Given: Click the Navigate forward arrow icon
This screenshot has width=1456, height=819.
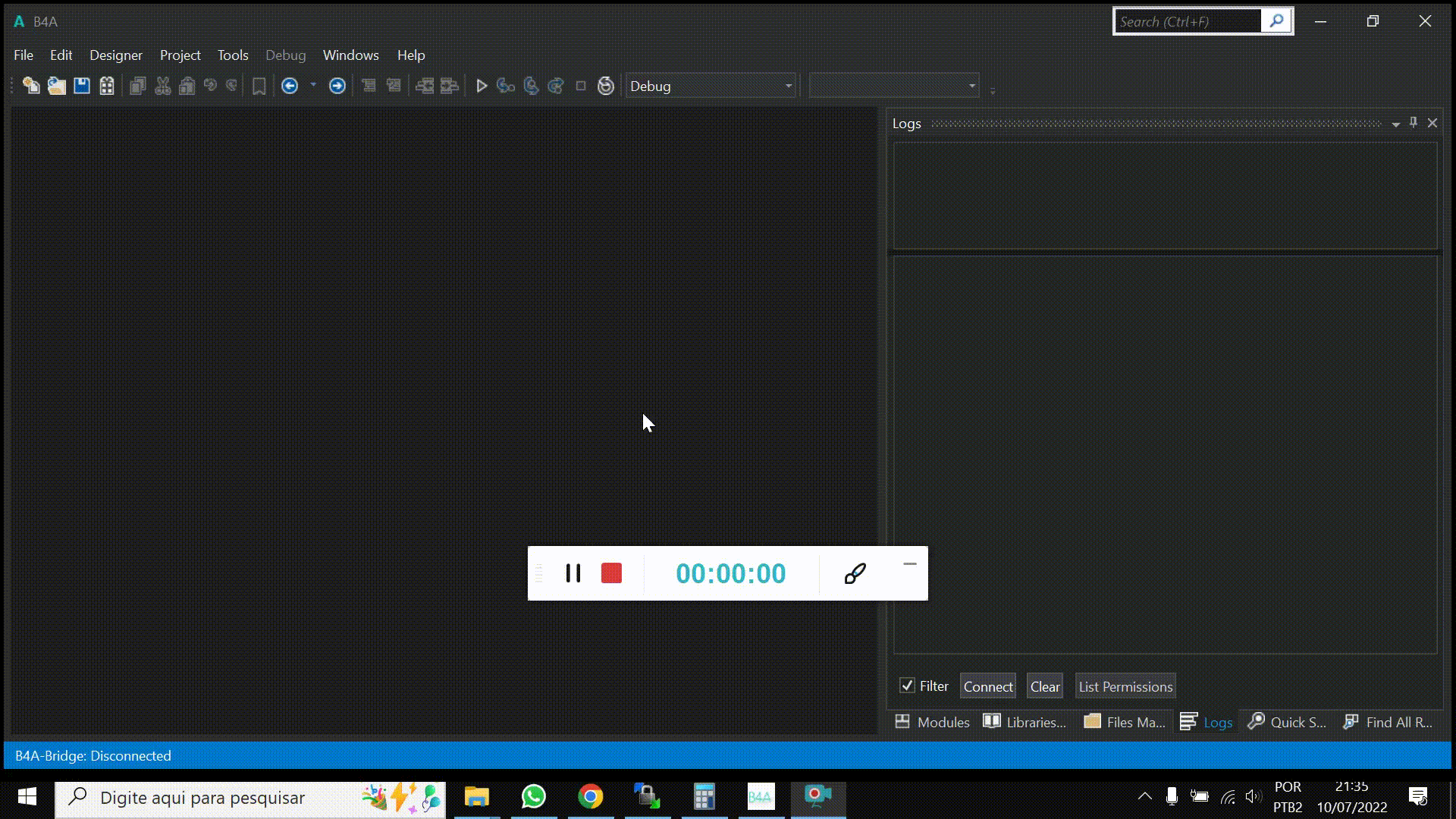Looking at the screenshot, I should [x=337, y=86].
